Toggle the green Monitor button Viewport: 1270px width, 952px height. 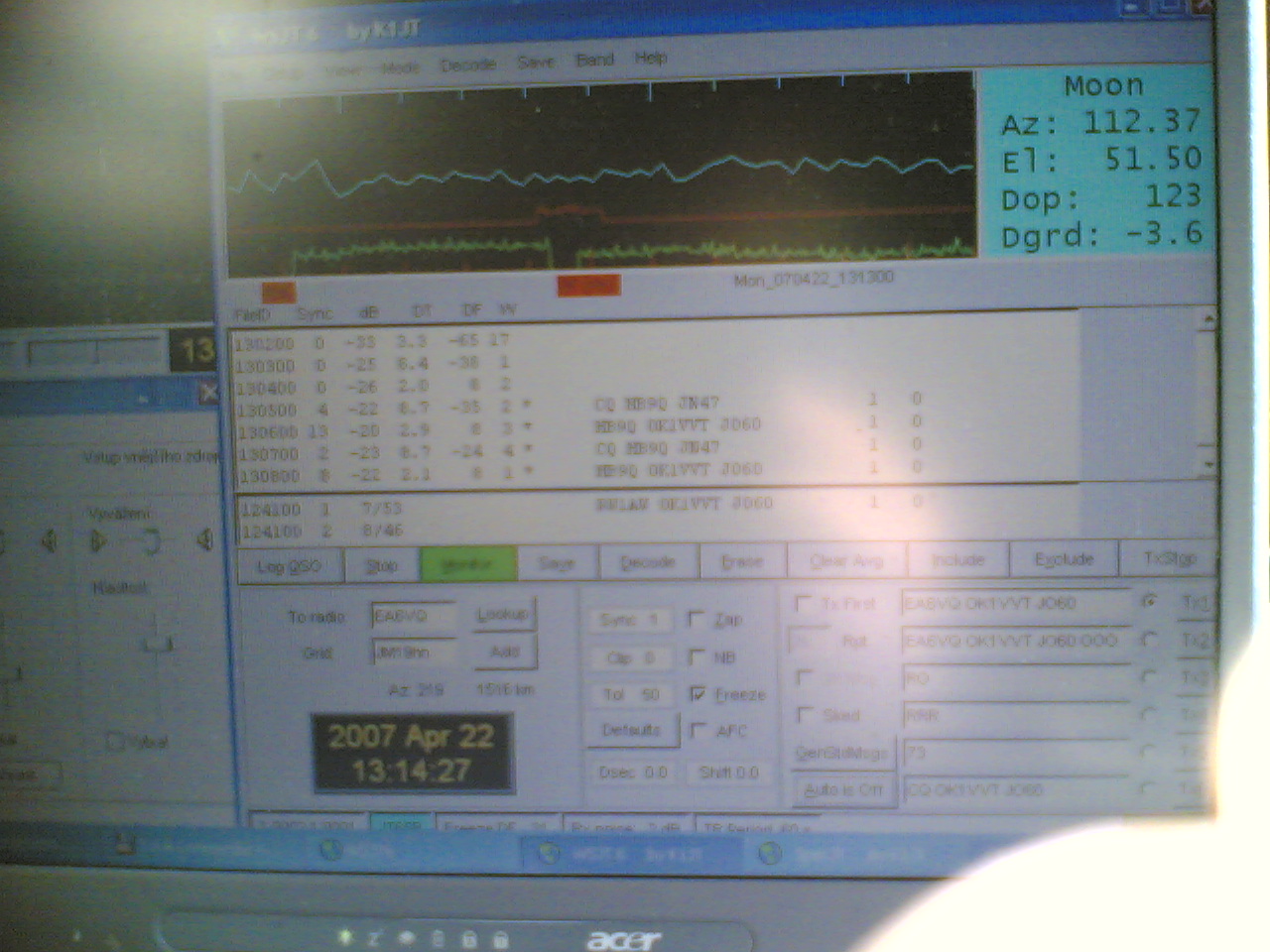point(468,564)
